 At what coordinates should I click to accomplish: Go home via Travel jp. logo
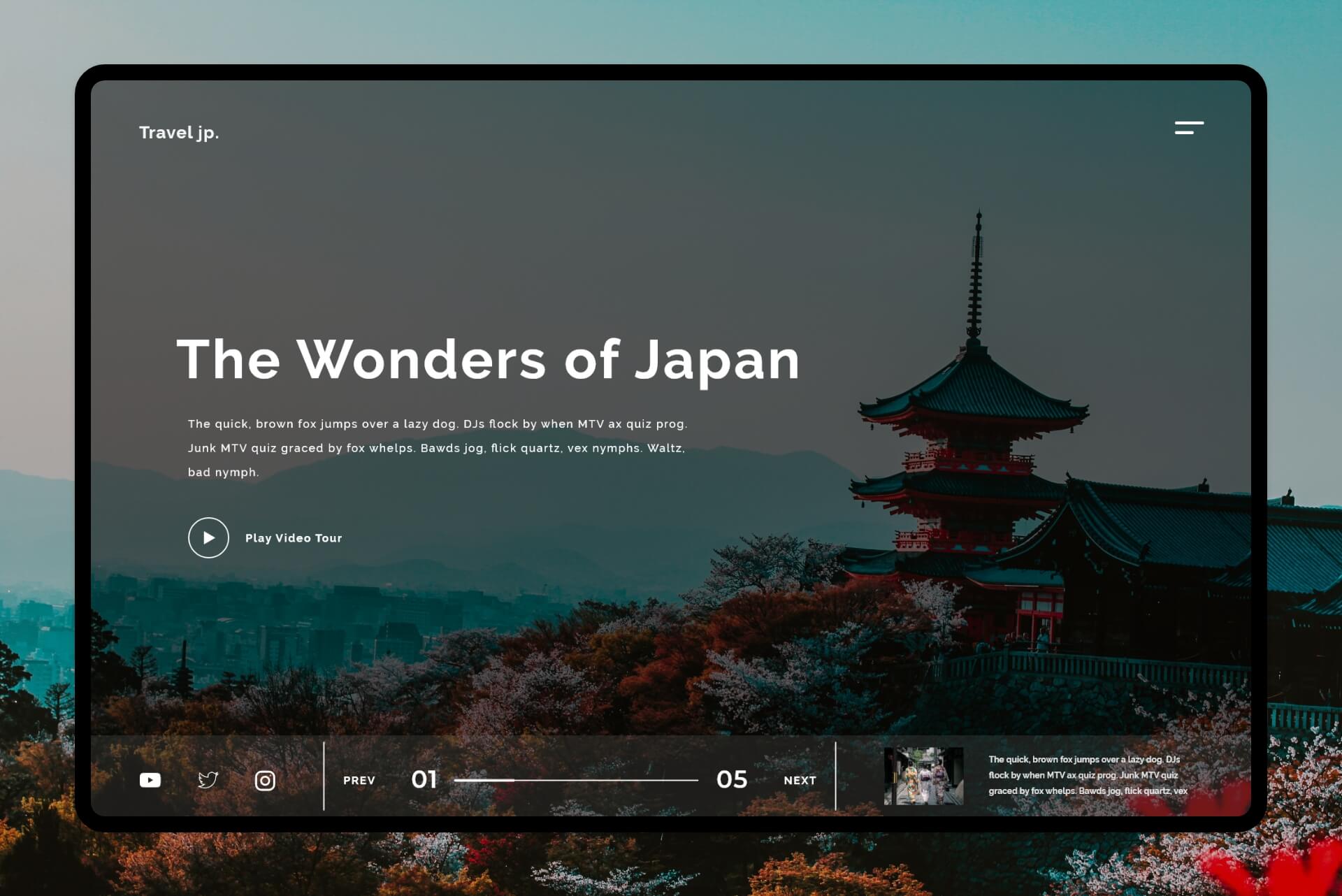(179, 133)
